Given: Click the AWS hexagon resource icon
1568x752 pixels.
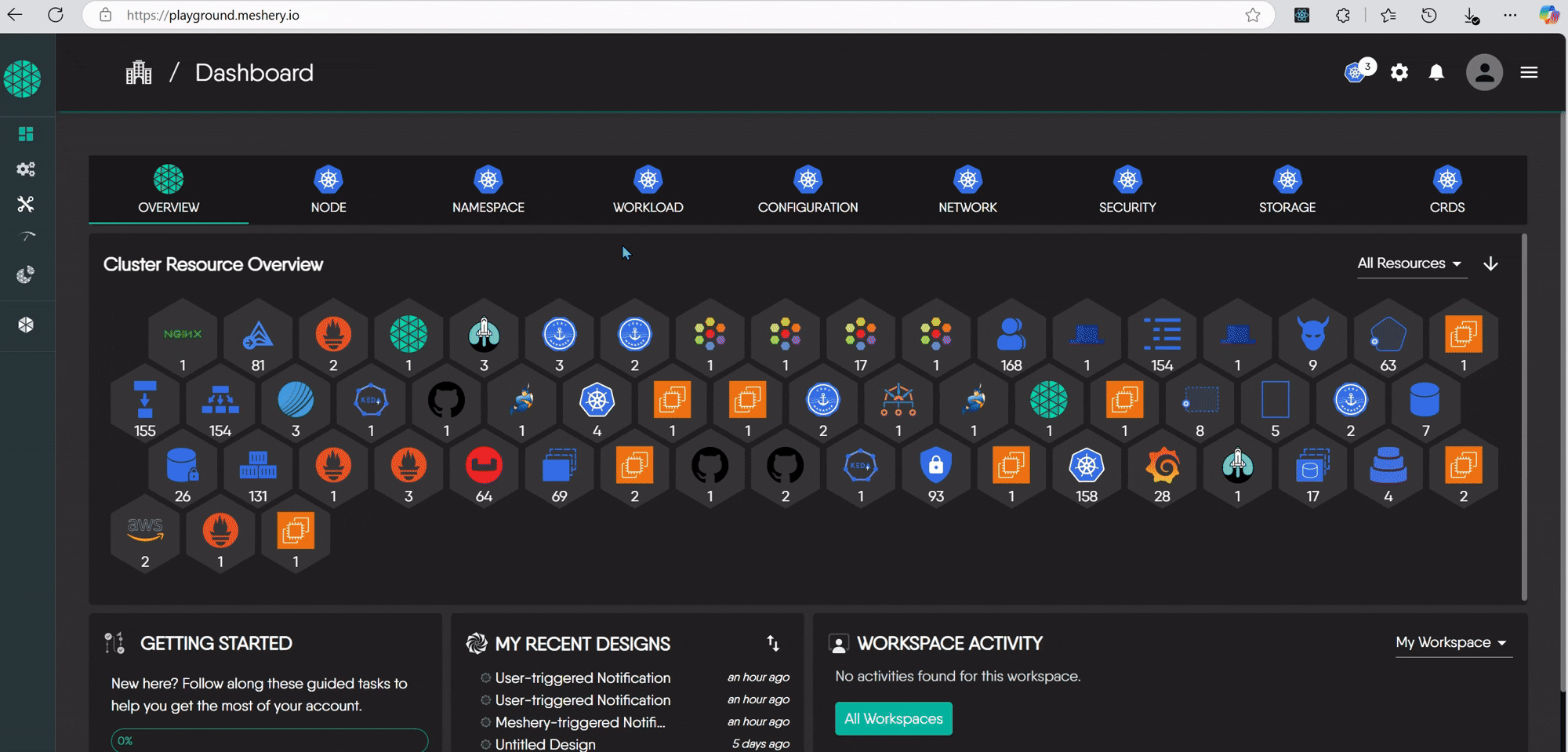Looking at the screenshot, I should [x=145, y=531].
